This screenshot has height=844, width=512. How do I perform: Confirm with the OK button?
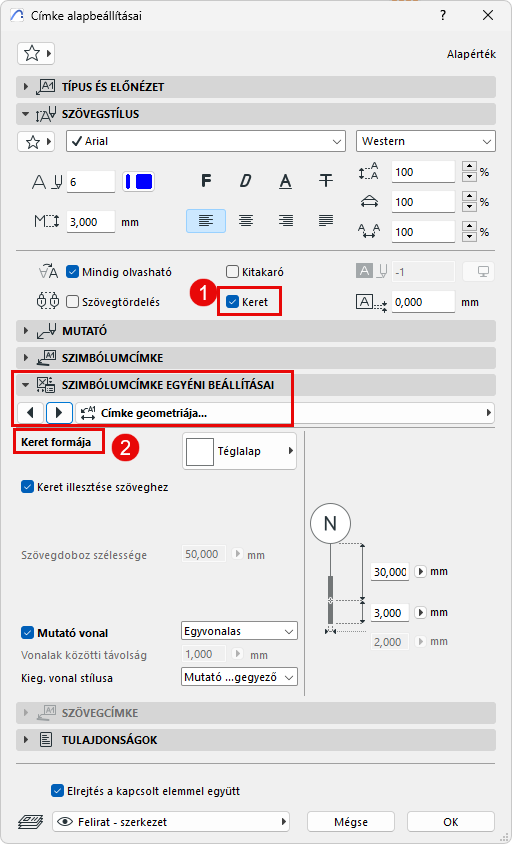pos(451,822)
